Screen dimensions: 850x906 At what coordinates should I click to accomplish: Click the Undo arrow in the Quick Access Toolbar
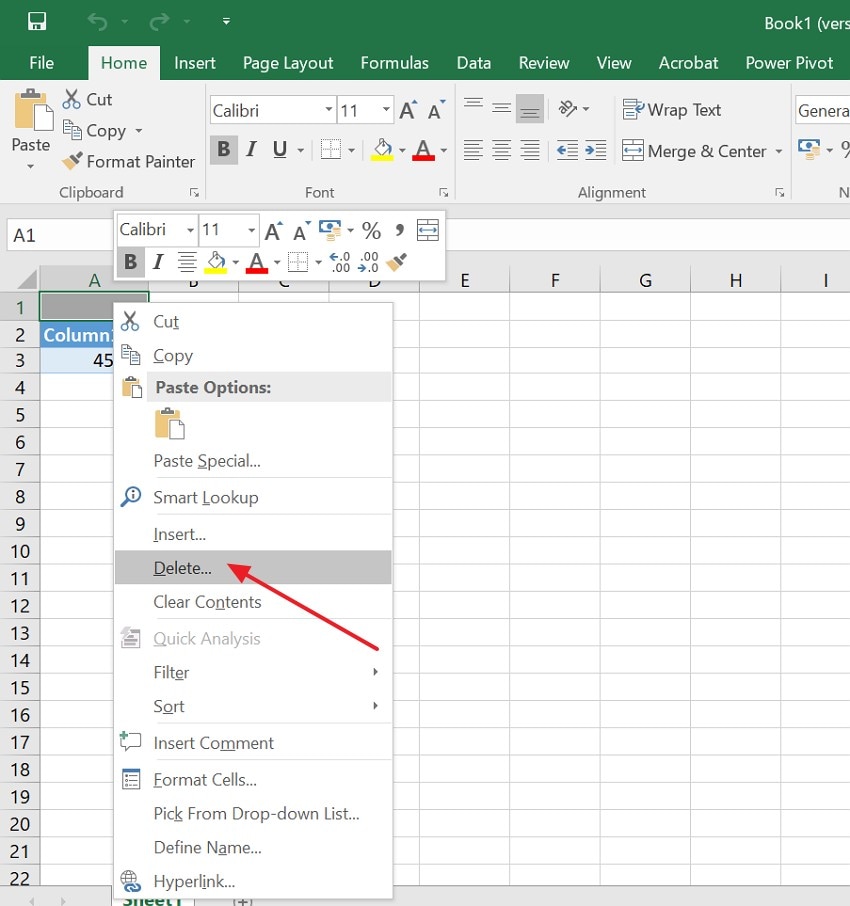(x=98, y=22)
